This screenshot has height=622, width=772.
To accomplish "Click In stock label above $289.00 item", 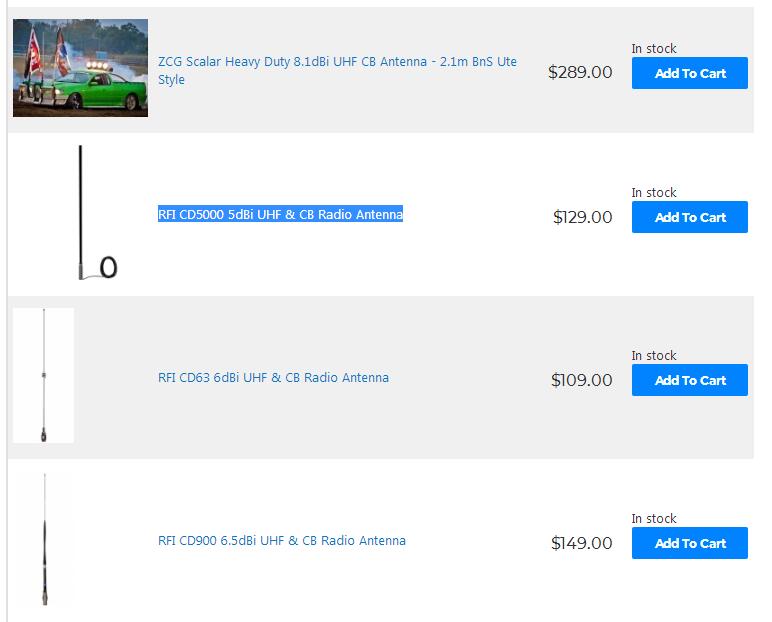I will [x=654, y=48].
